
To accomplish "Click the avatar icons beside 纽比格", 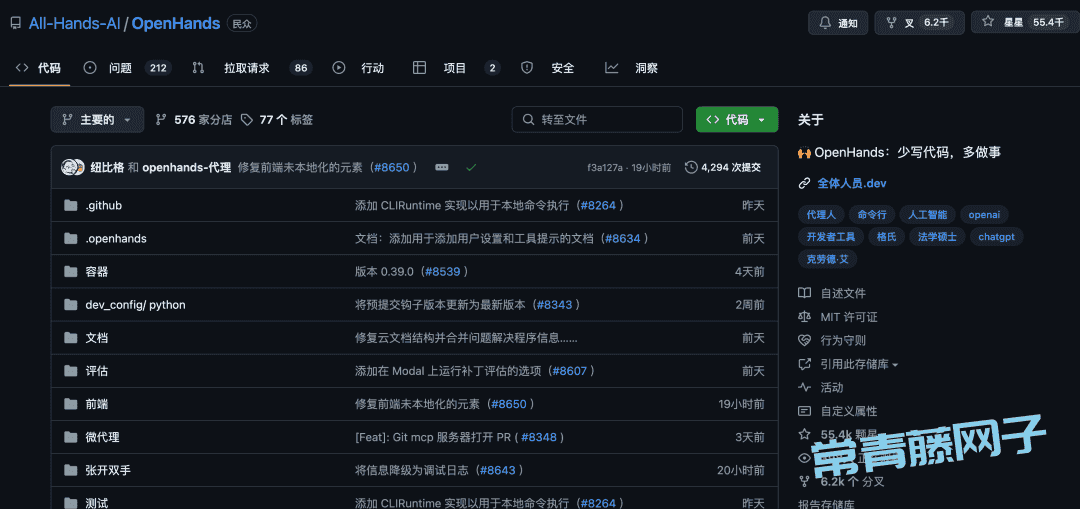I will (73, 167).
